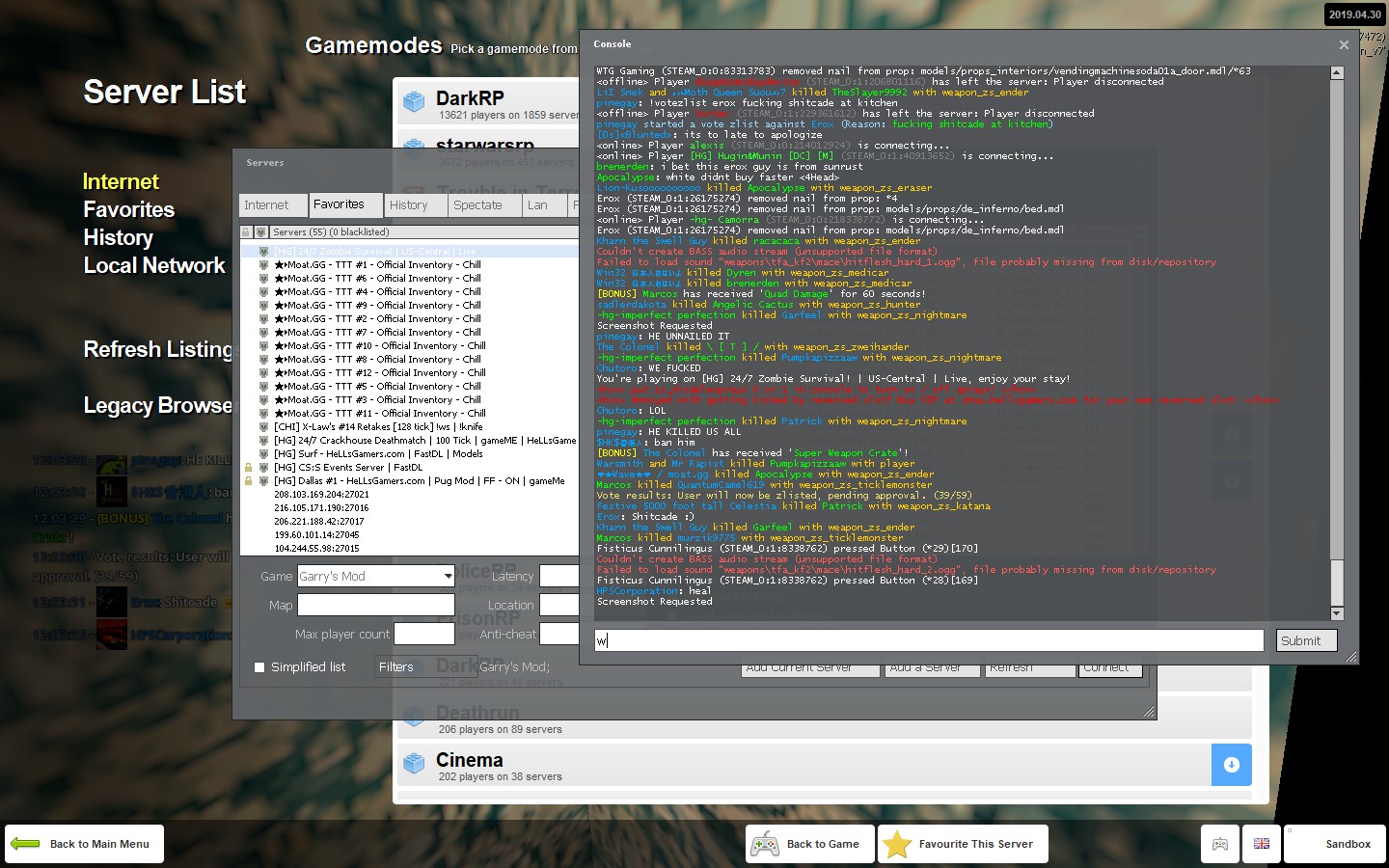
Task: Open History in the Server List sidebar
Action: [x=119, y=238]
